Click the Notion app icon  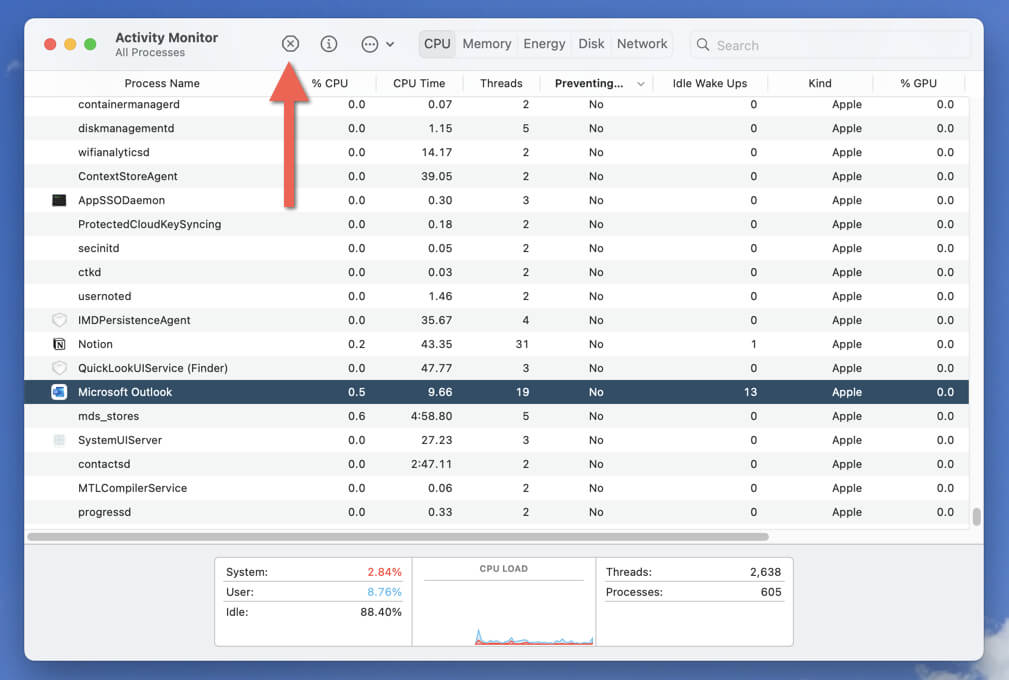pyautogui.click(x=59, y=344)
